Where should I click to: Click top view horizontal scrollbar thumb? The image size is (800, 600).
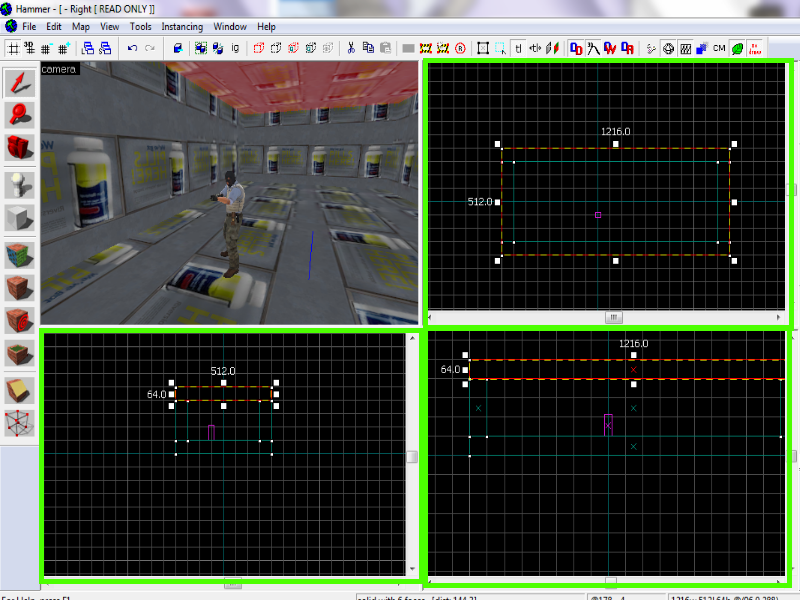click(613, 317)
